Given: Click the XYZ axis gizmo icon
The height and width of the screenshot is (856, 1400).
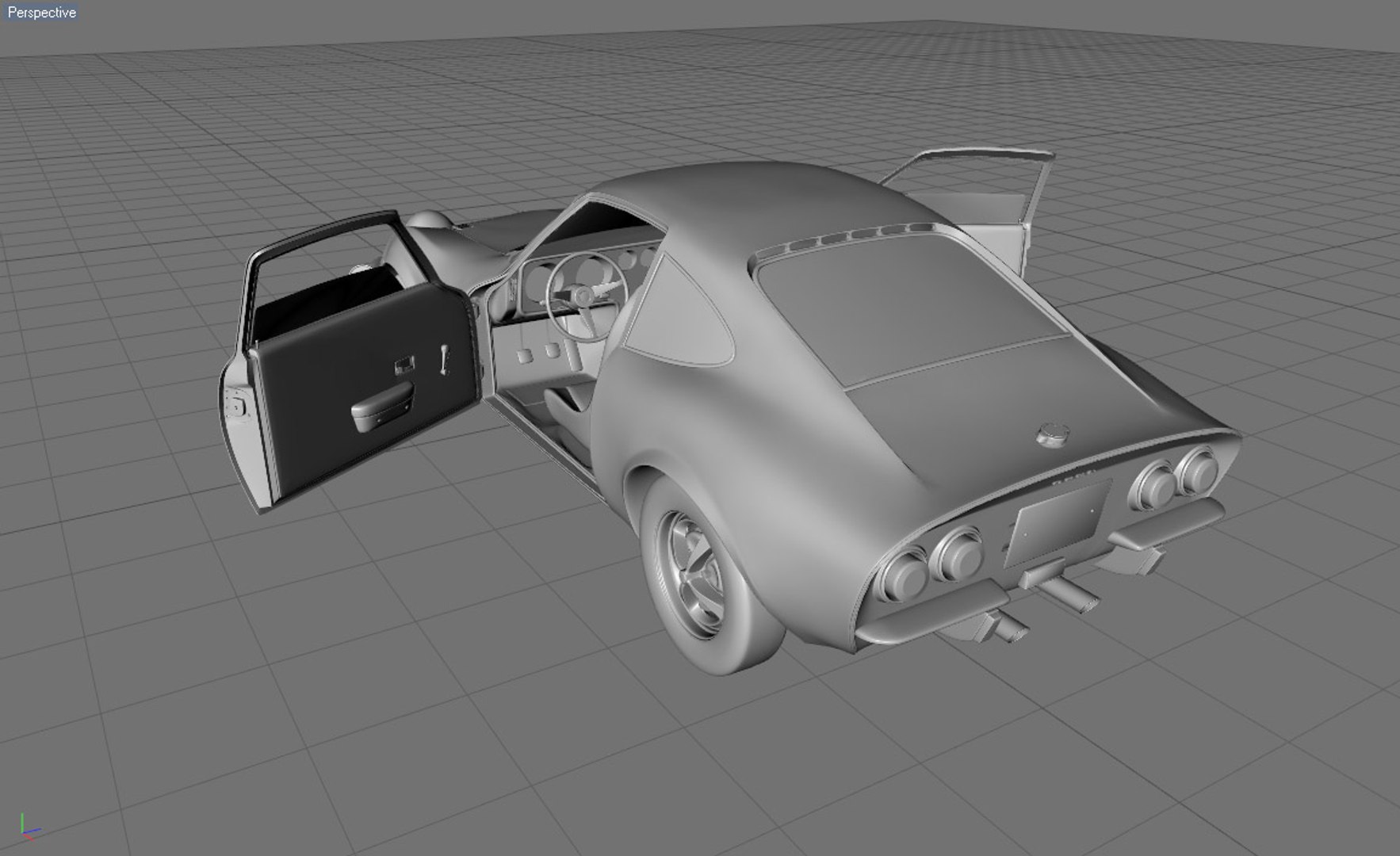Looking at the screenshot, I should pyautogui.click(x=29, y=827).
